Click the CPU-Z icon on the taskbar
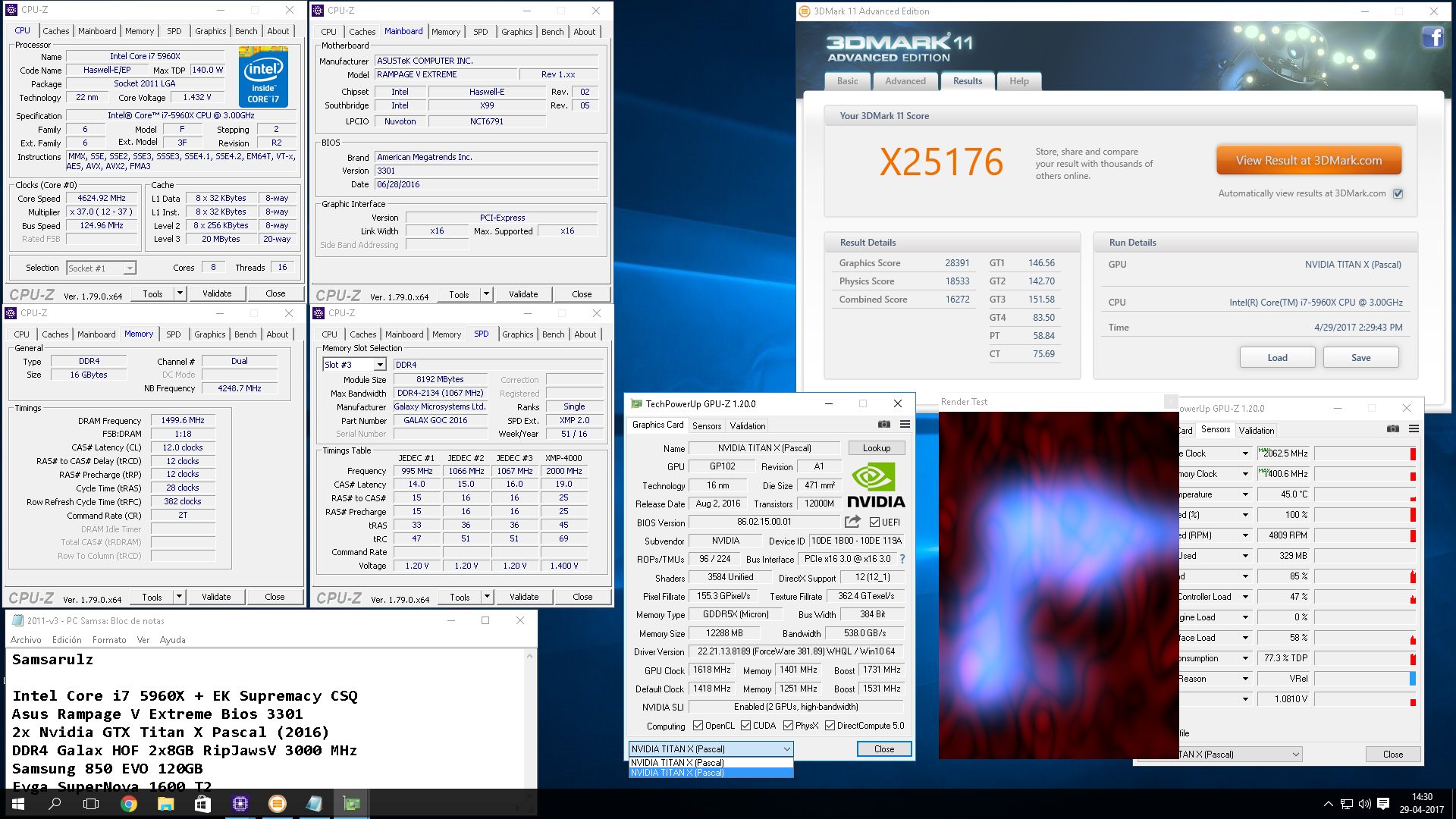Screen dimensions: 1456x819 (x=240, y=804)
